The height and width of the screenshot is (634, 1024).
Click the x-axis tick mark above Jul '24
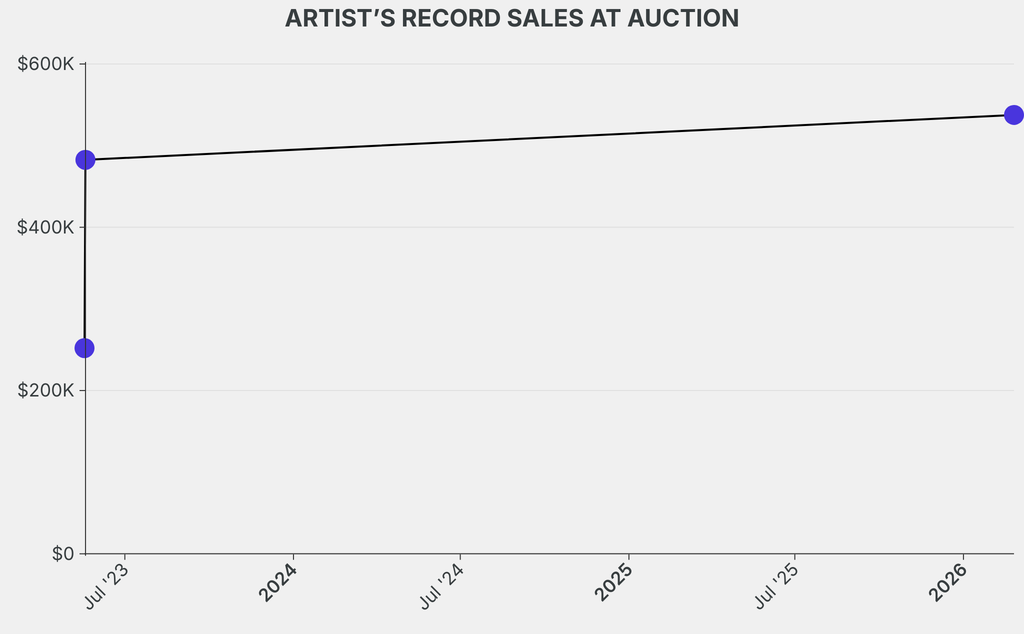(x=460, y=557)
